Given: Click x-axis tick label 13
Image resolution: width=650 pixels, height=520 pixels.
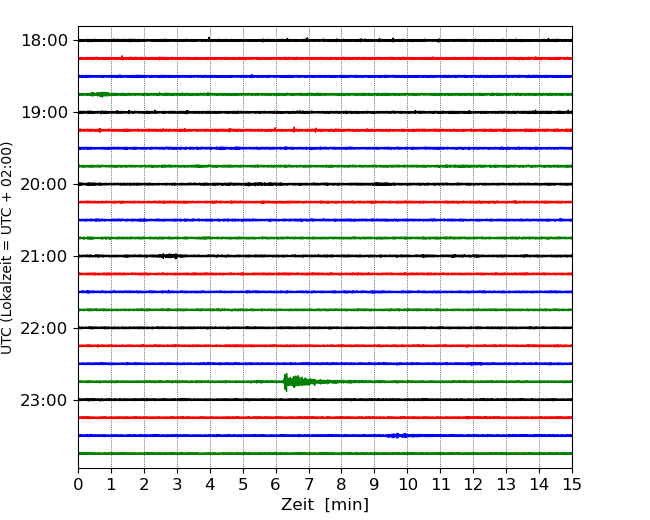Looking at the screenshot, I should tap(507, 484).
